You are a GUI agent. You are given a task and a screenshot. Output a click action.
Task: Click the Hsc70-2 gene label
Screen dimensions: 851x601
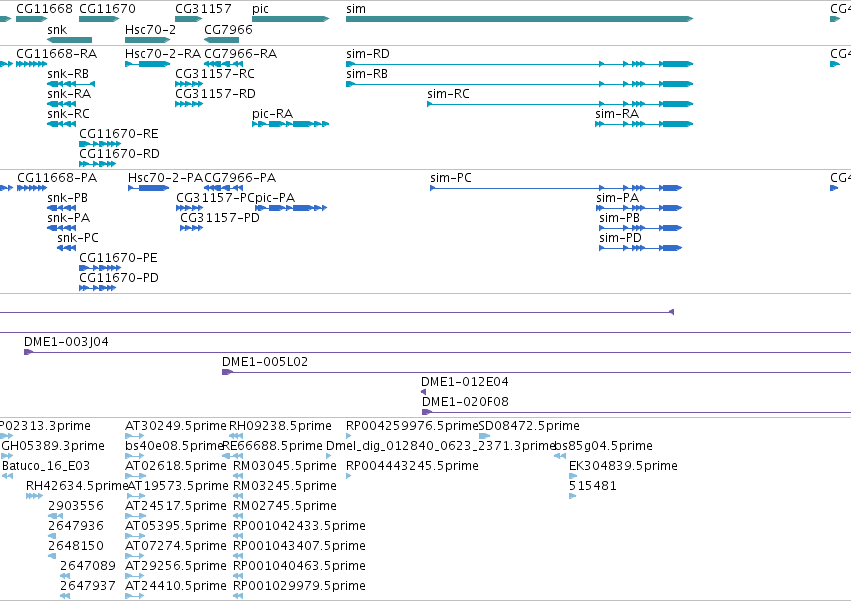pos(150,29)
